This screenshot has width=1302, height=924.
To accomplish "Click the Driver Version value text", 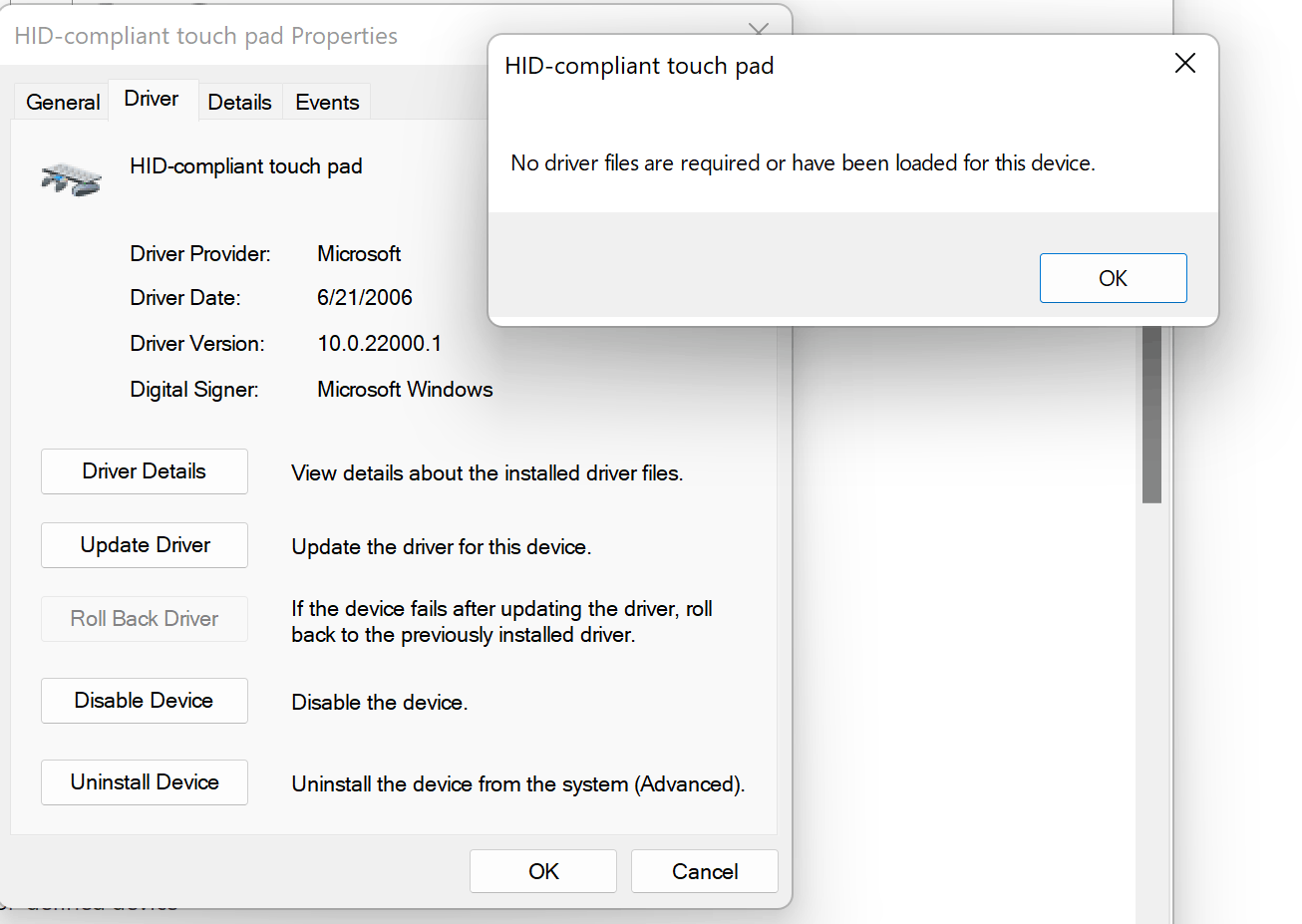I will coord(380,343).
